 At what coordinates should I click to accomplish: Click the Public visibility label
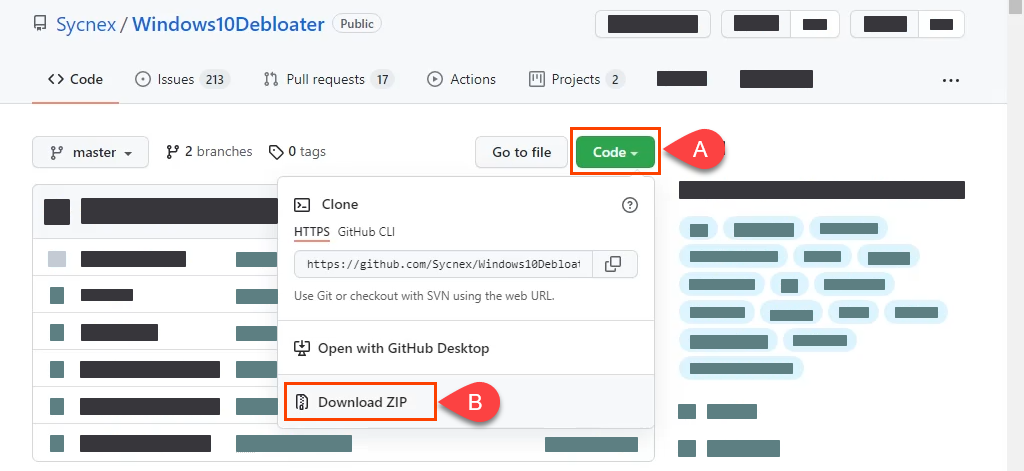(357, 24)
